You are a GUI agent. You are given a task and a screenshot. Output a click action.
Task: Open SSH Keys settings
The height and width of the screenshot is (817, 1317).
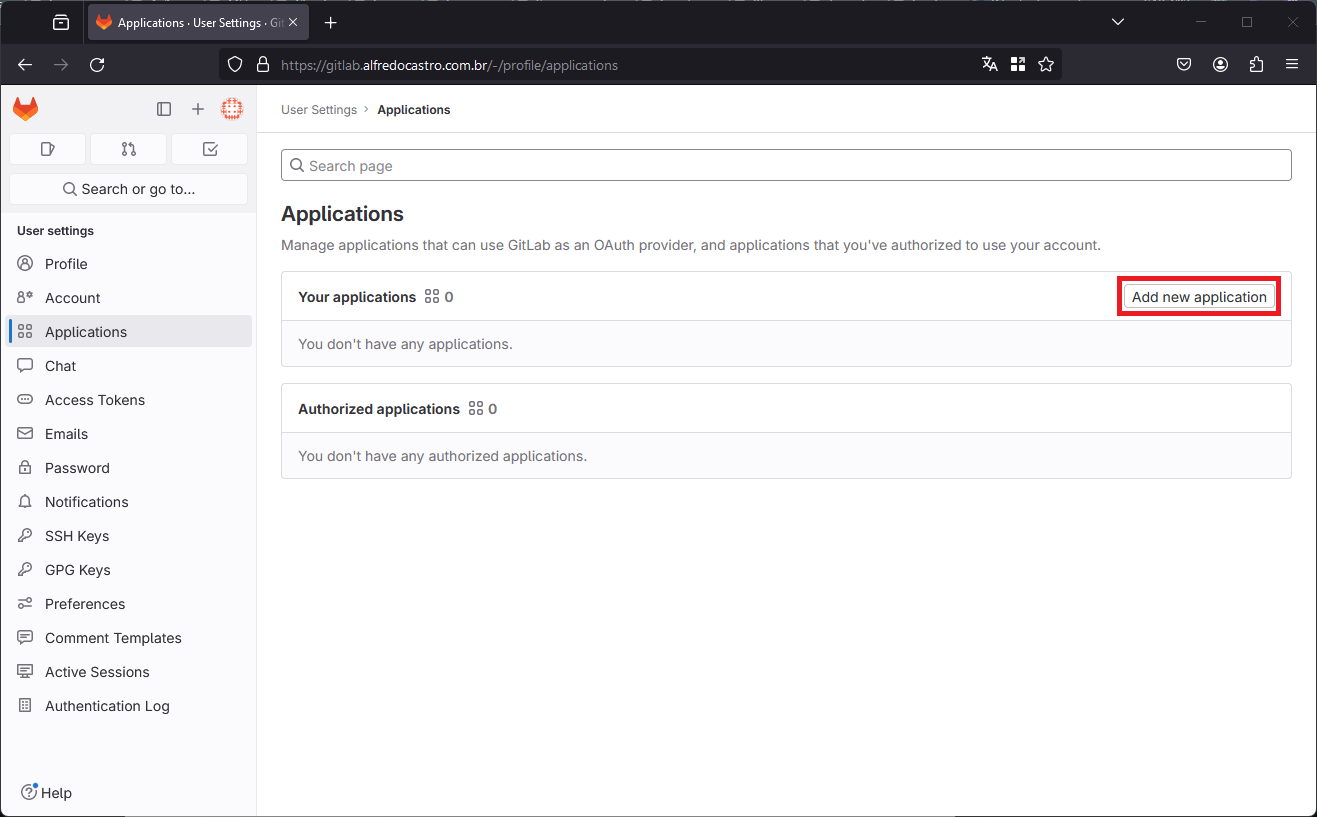[129, 536]
